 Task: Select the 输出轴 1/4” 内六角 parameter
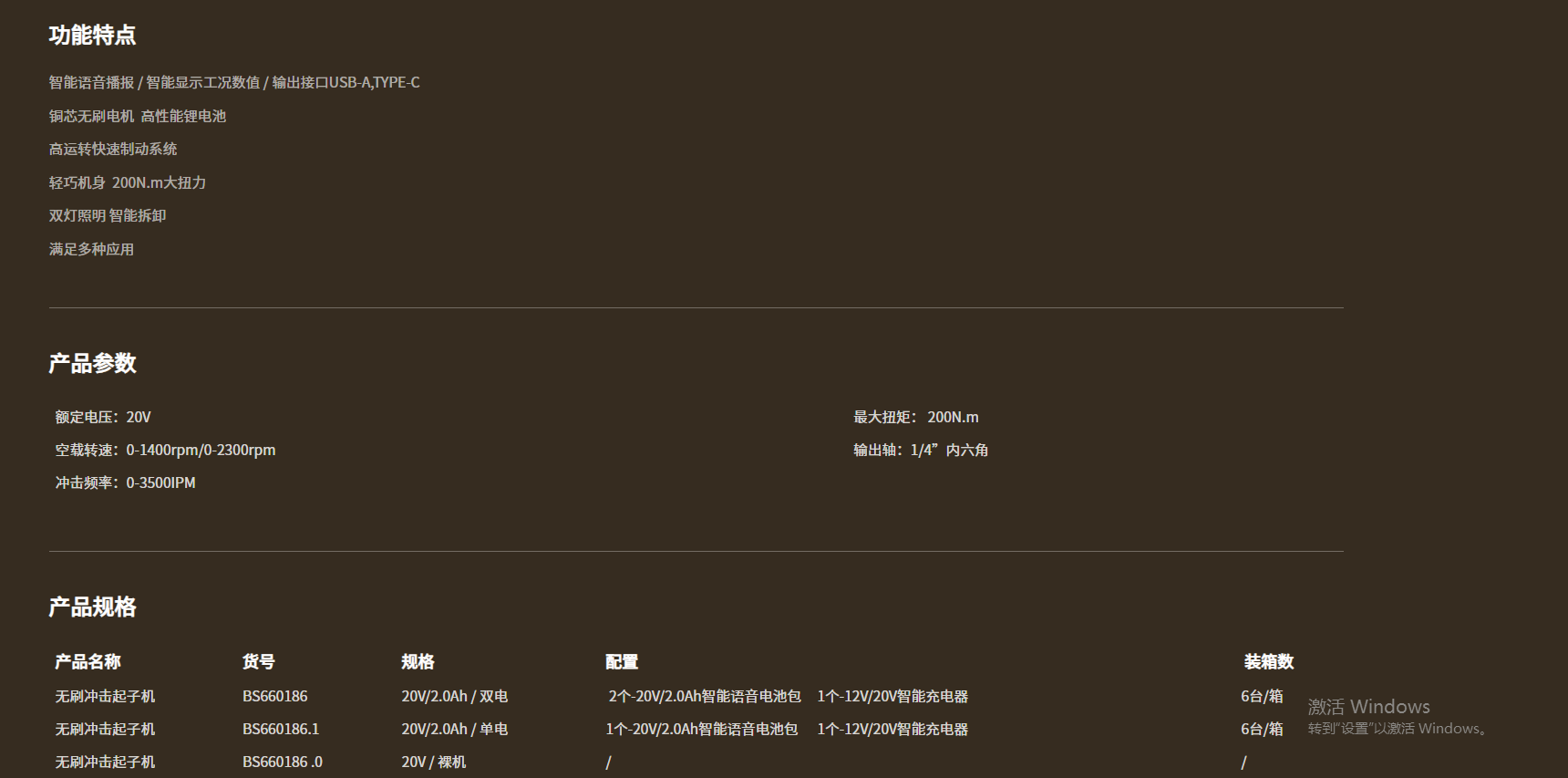pos(920,450)
